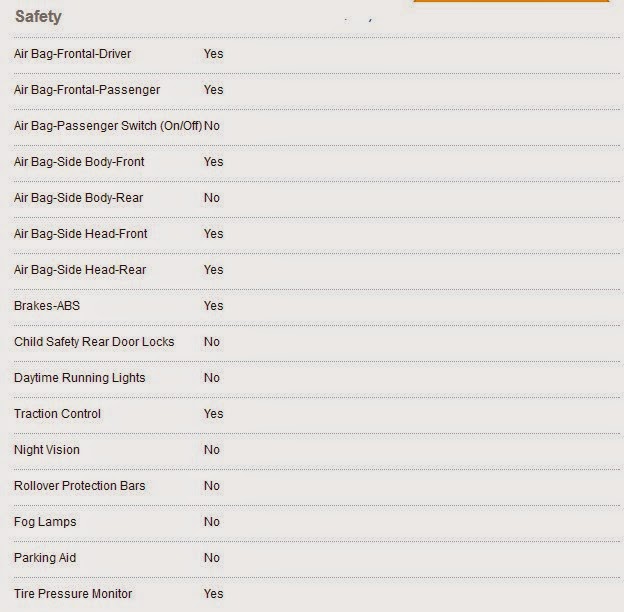Click the Air Bag-Frontal-Passenger row label
This screenshot has height=612, width=624.
click(87, 90)
